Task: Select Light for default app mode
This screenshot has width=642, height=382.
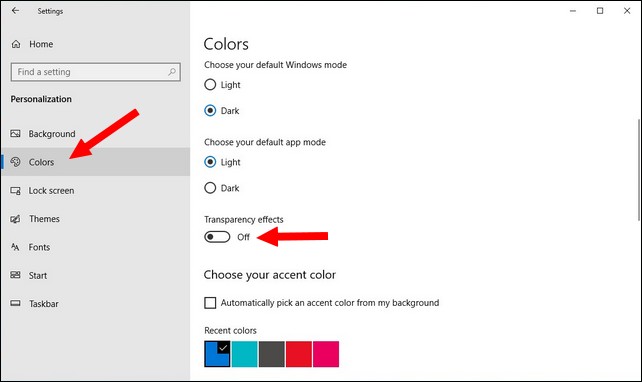Action: (x=210, y=162)
